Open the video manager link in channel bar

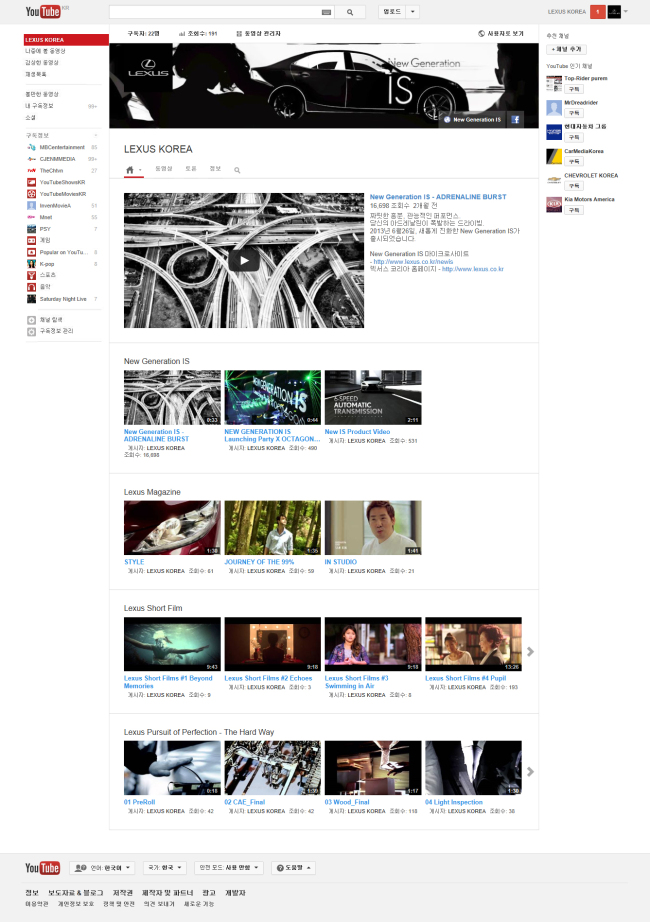258,34
